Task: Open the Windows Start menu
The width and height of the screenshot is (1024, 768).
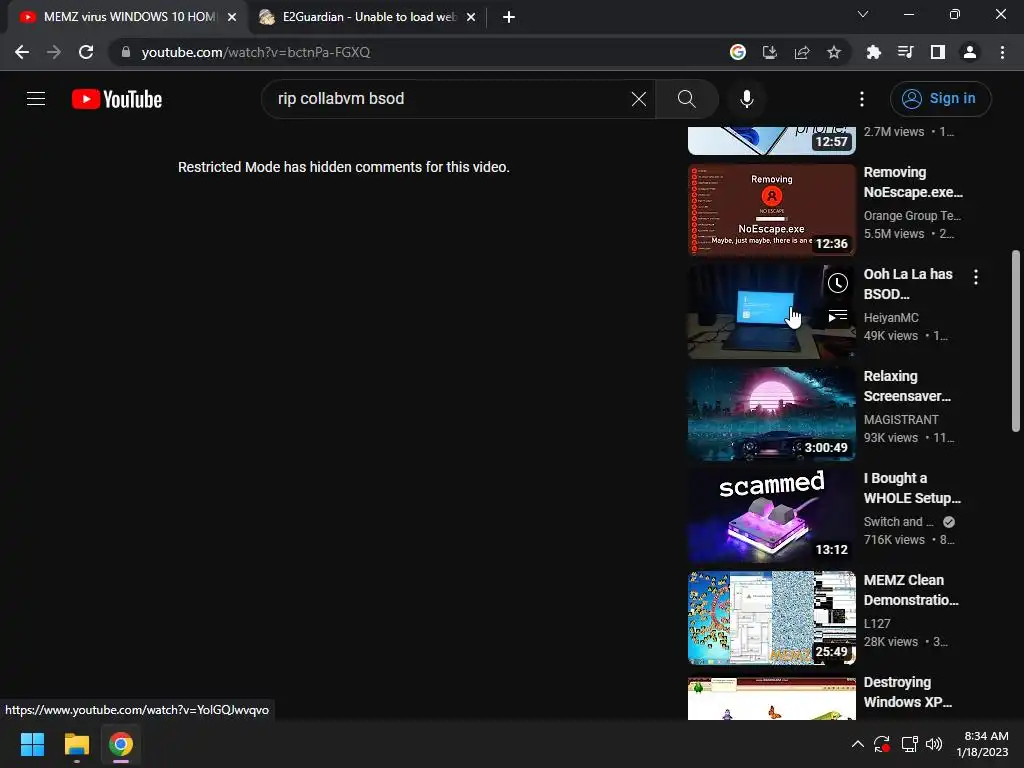Action: 32,744
